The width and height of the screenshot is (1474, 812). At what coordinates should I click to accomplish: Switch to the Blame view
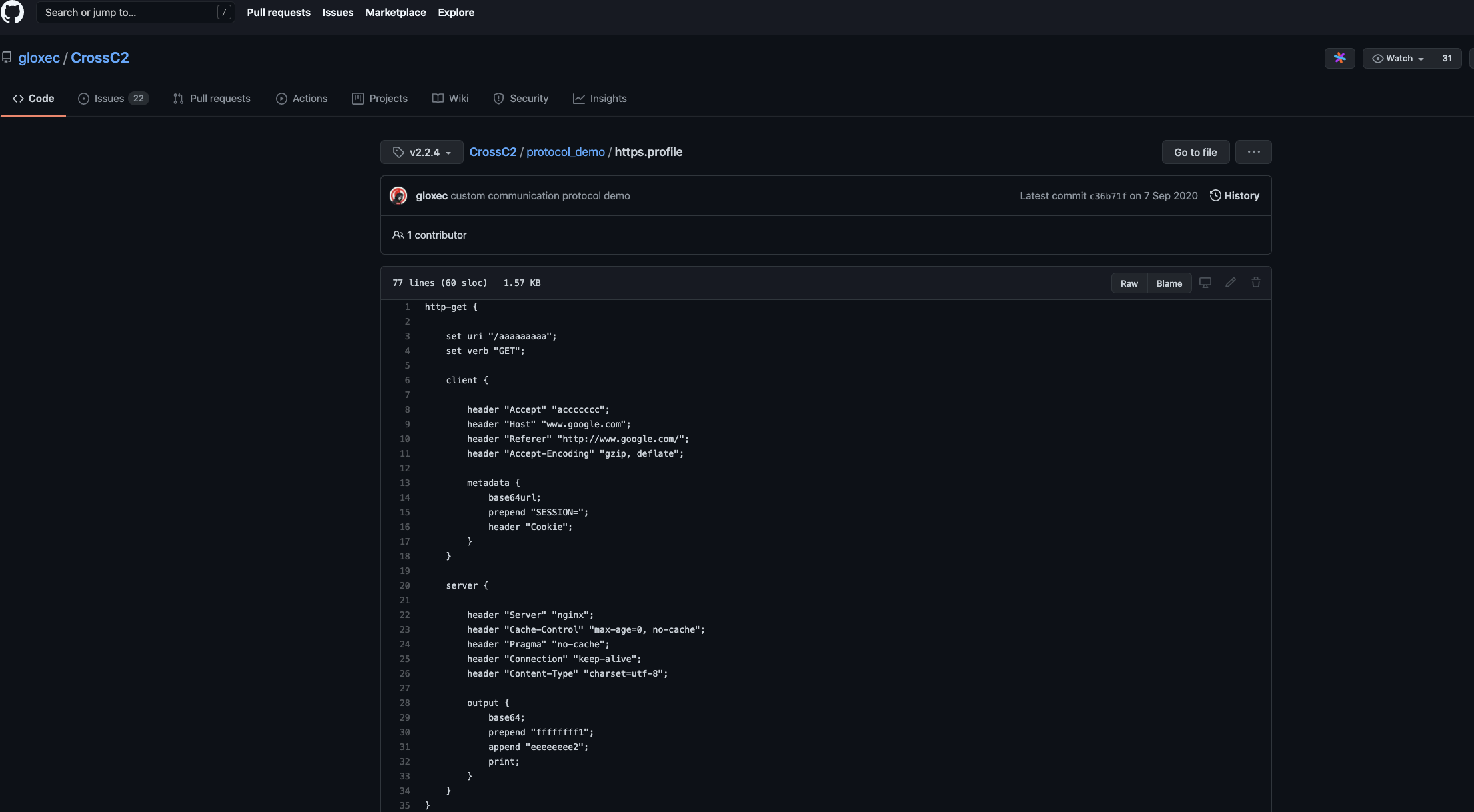click(1169, 283)
